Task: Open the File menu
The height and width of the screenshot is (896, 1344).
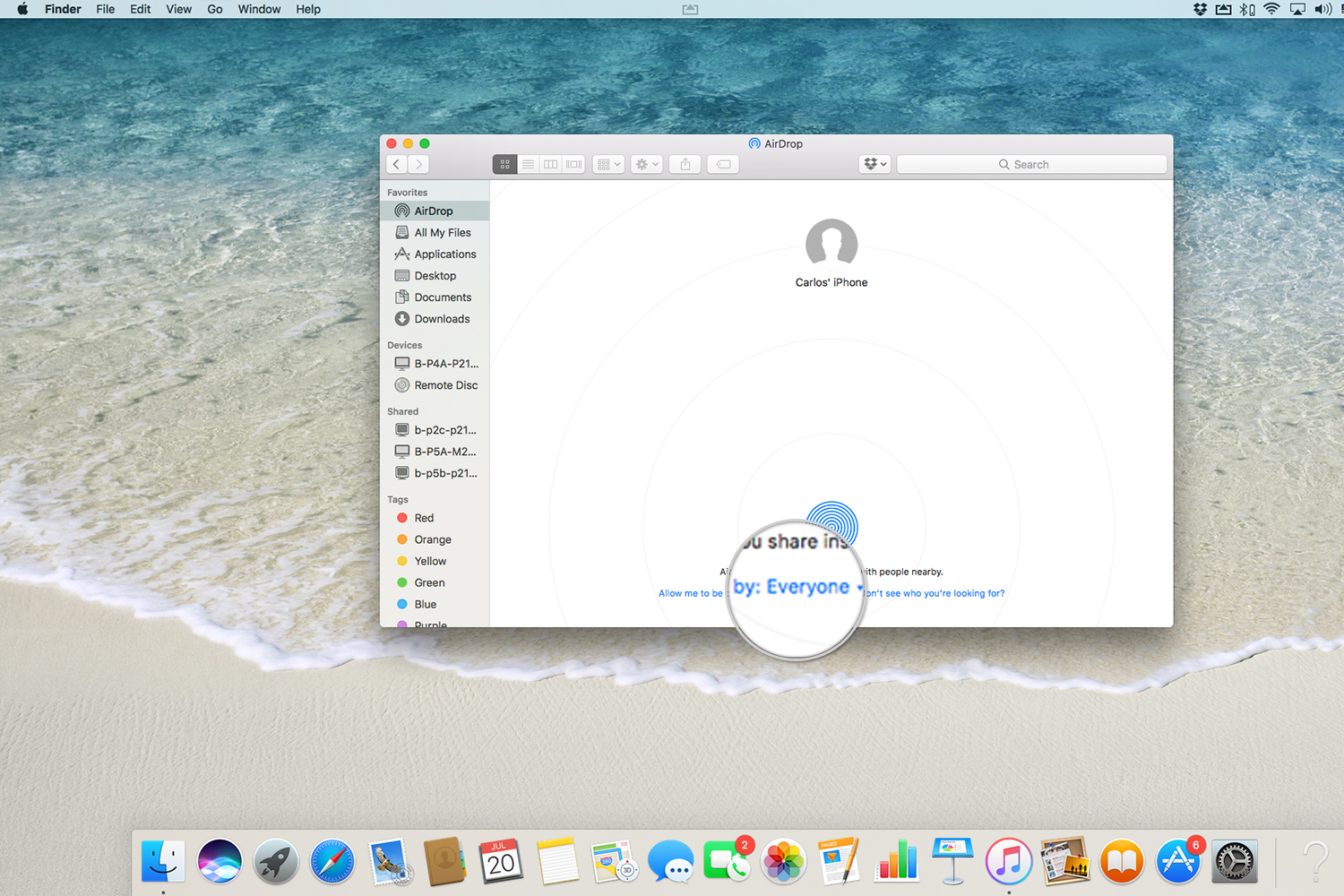Action: click(106, 9)
